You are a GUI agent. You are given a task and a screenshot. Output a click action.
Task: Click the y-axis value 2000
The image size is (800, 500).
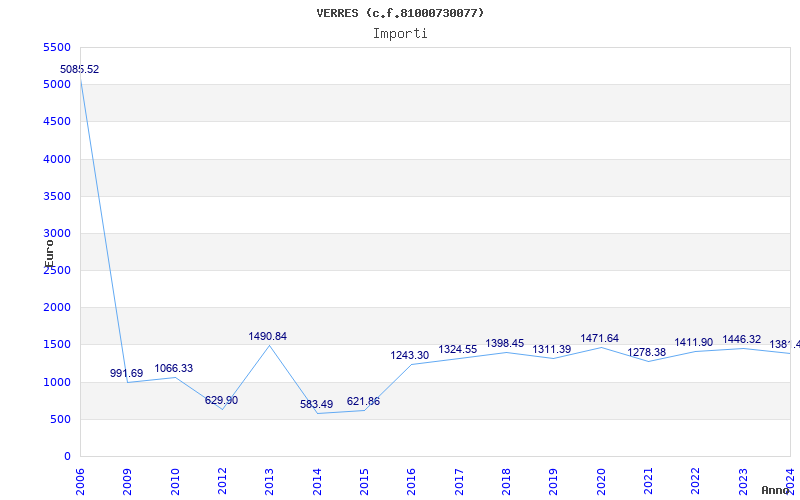57,308
